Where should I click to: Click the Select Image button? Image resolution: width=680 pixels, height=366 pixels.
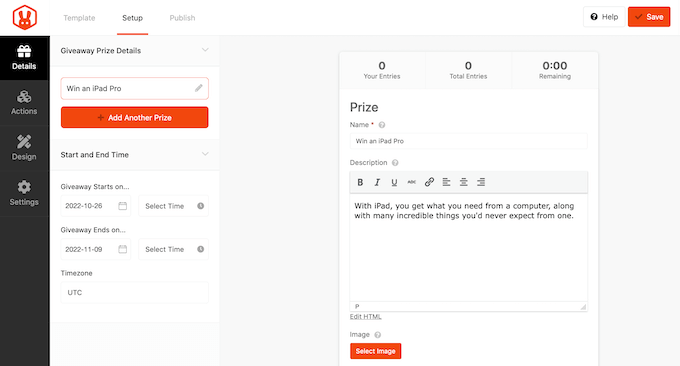376,351
